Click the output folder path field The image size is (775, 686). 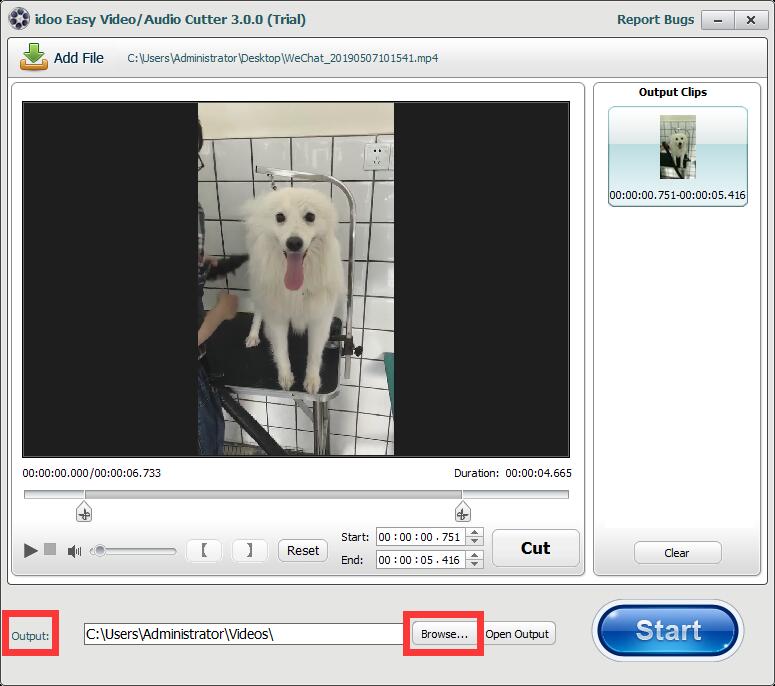point(244,634)
